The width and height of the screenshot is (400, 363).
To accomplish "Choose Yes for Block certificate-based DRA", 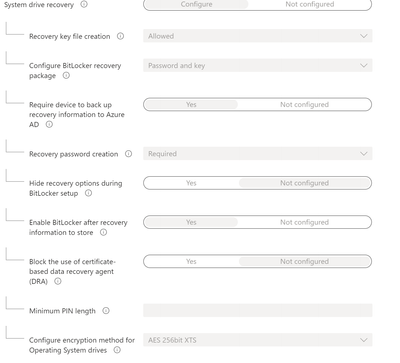I will [x=191, y=261].
